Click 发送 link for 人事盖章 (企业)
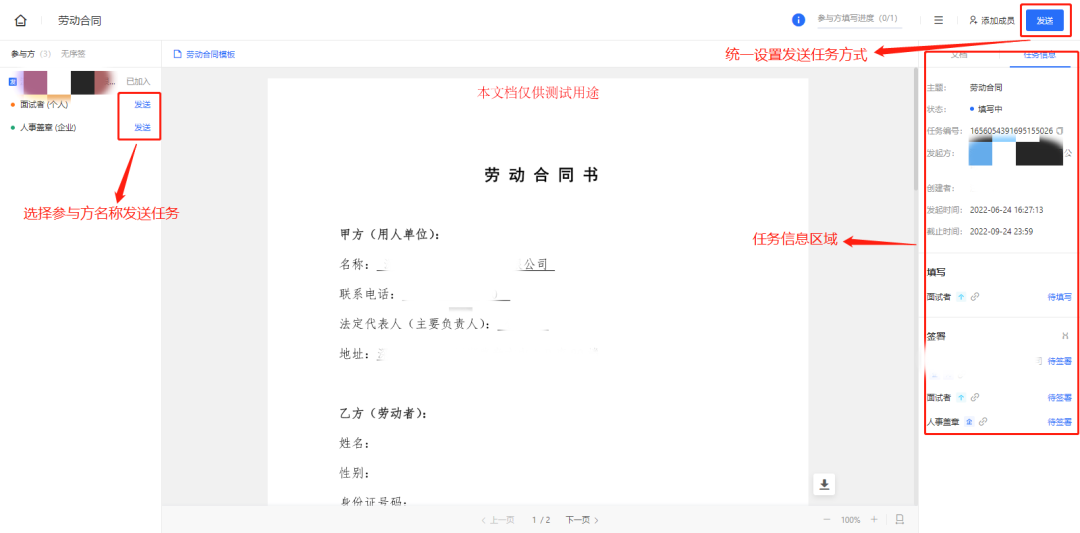The width and height of the screenshot is (1080, 533). pos(143,127)
